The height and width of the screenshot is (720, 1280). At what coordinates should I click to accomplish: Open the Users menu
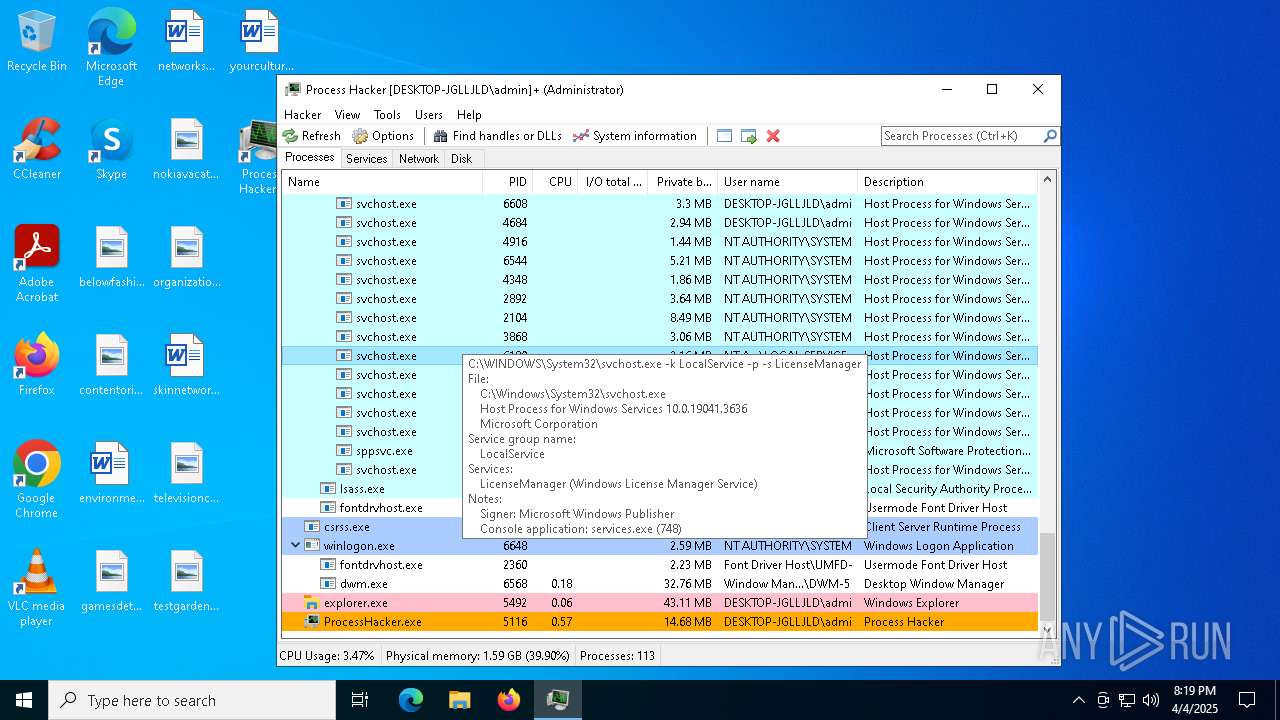click(429, 115)
